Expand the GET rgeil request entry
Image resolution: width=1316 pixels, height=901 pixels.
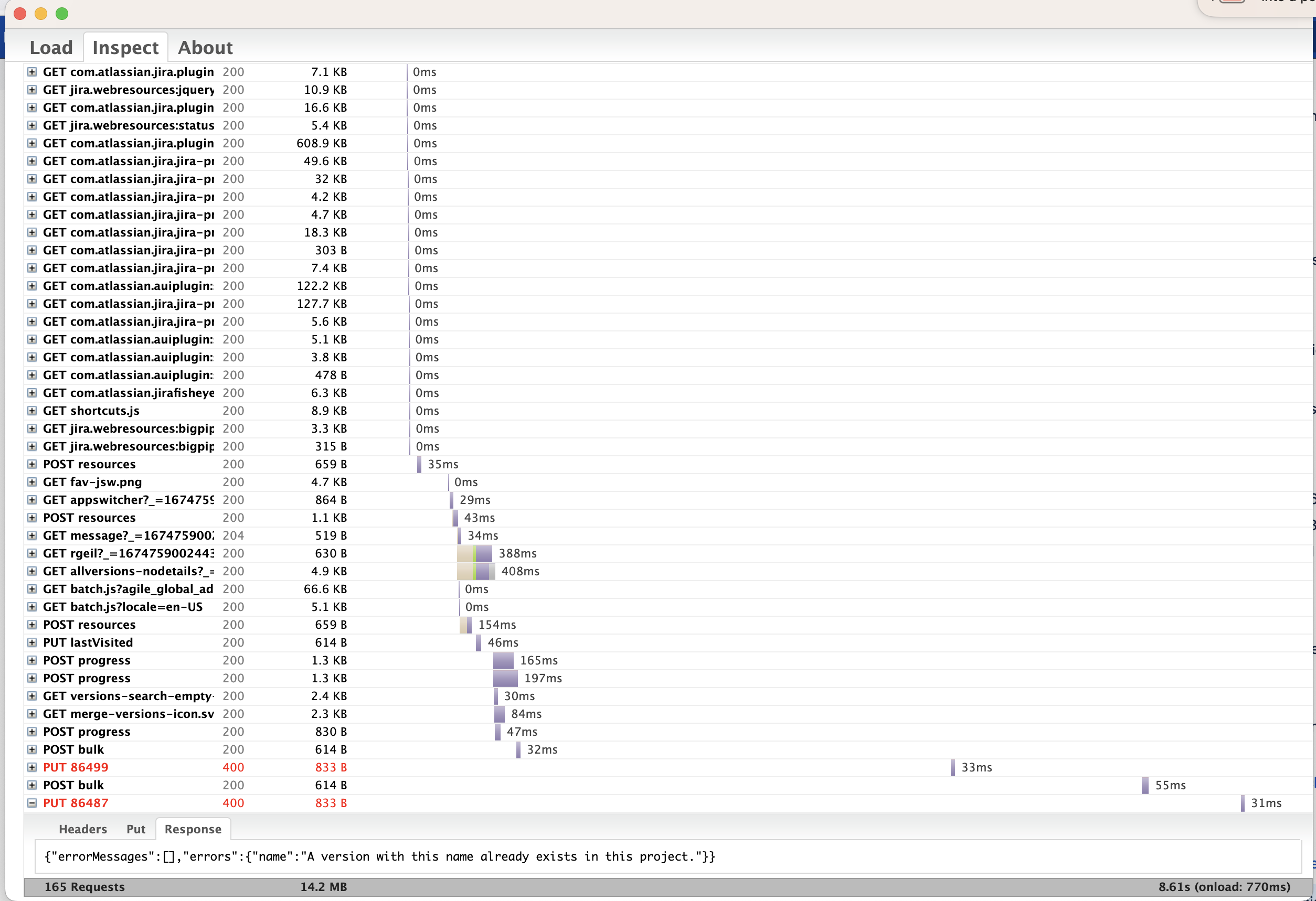pos(33,553)
